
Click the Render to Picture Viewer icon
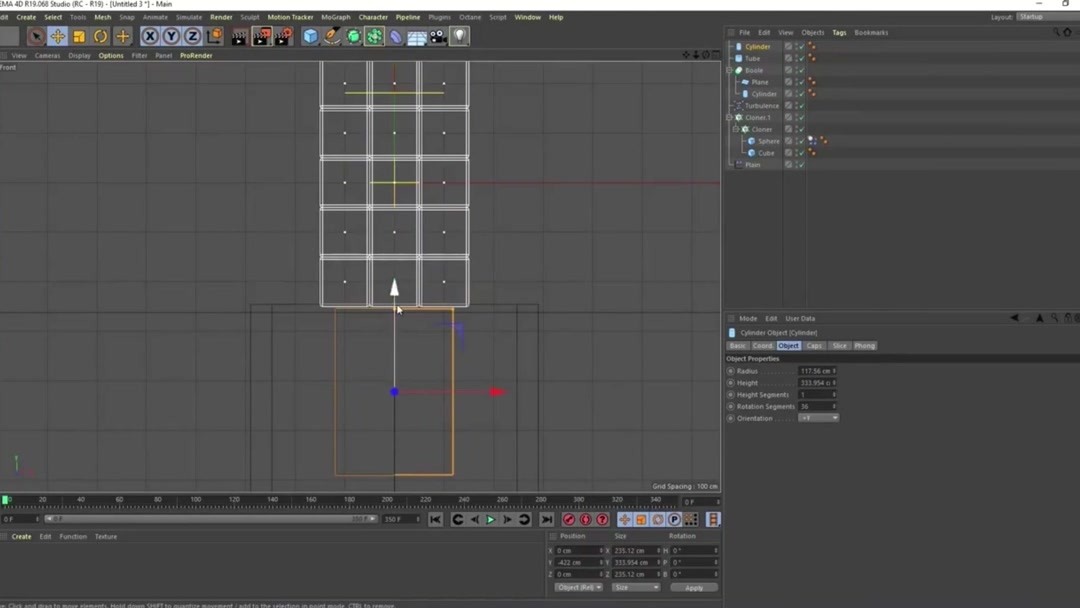261,37
